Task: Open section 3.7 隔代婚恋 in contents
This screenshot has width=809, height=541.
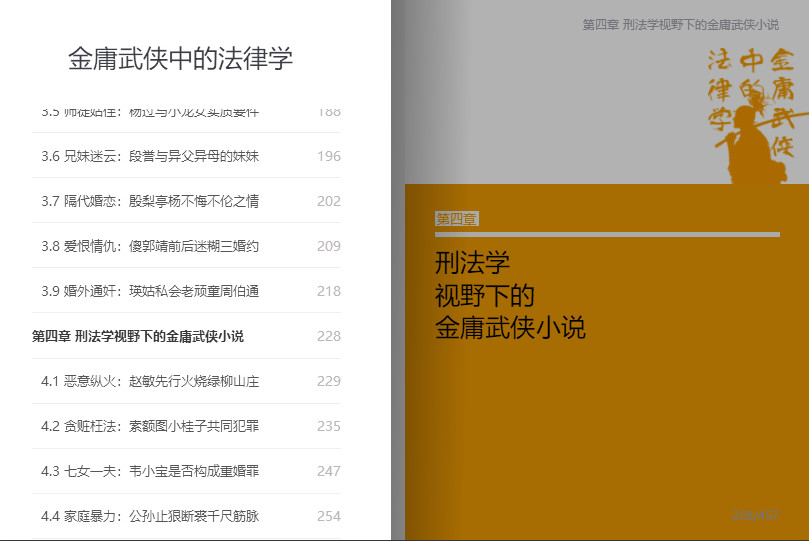Action: point(150,201)
